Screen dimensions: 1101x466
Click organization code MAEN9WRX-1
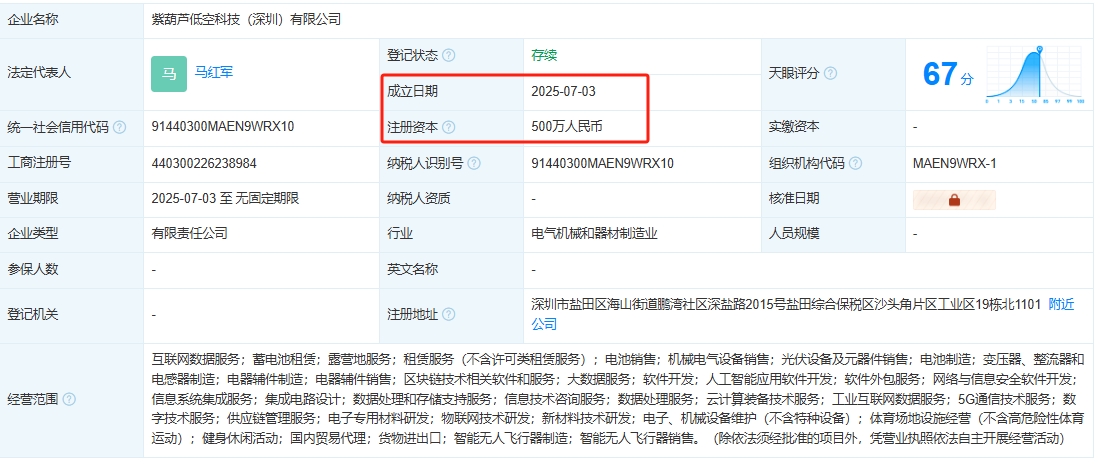click(954, 164)
